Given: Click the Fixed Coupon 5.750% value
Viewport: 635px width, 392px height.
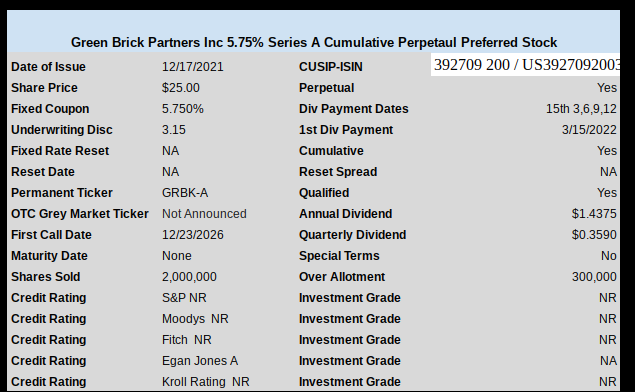Looking at the screenshot, I should click(x=183, y=109).
